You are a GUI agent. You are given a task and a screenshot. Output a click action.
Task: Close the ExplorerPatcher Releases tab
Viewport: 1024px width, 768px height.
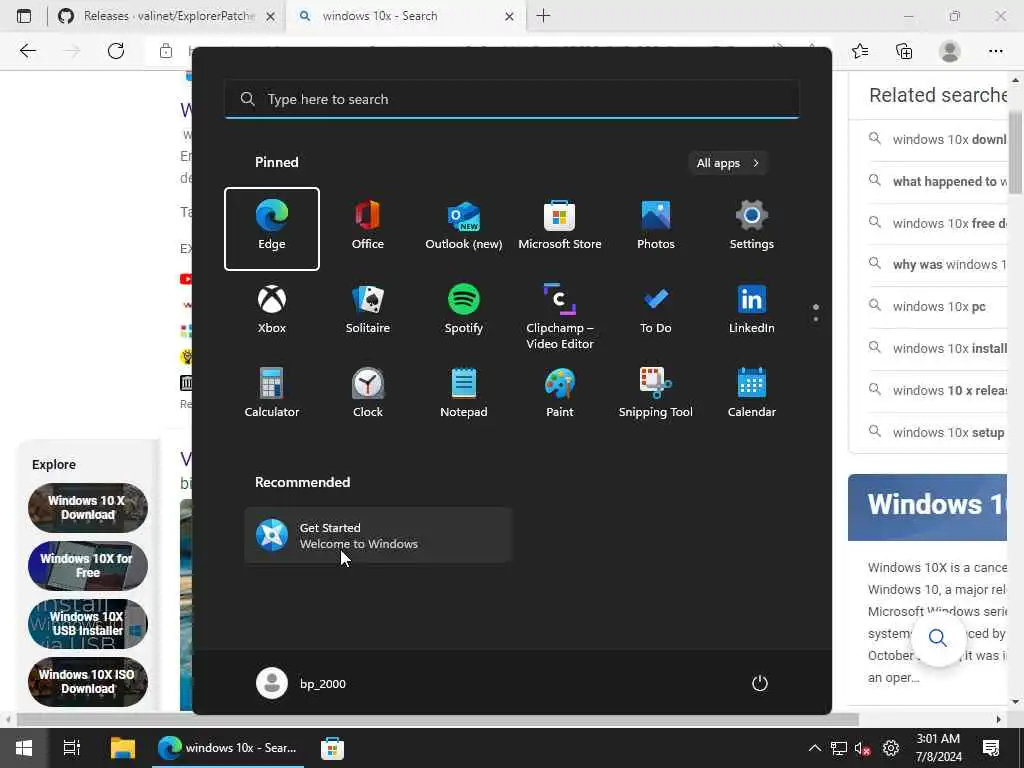[270, 16]
